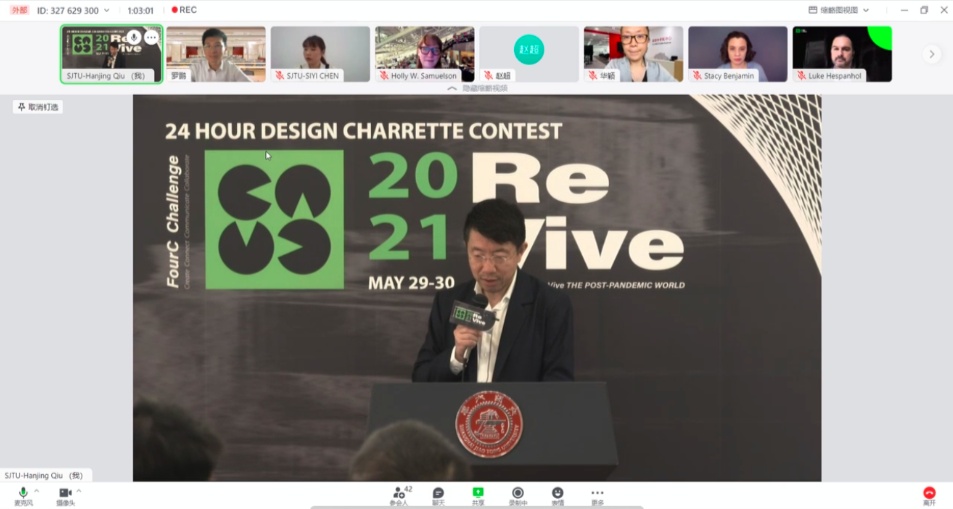
Task: Open the participants list (42)
Action: point(399,494)
